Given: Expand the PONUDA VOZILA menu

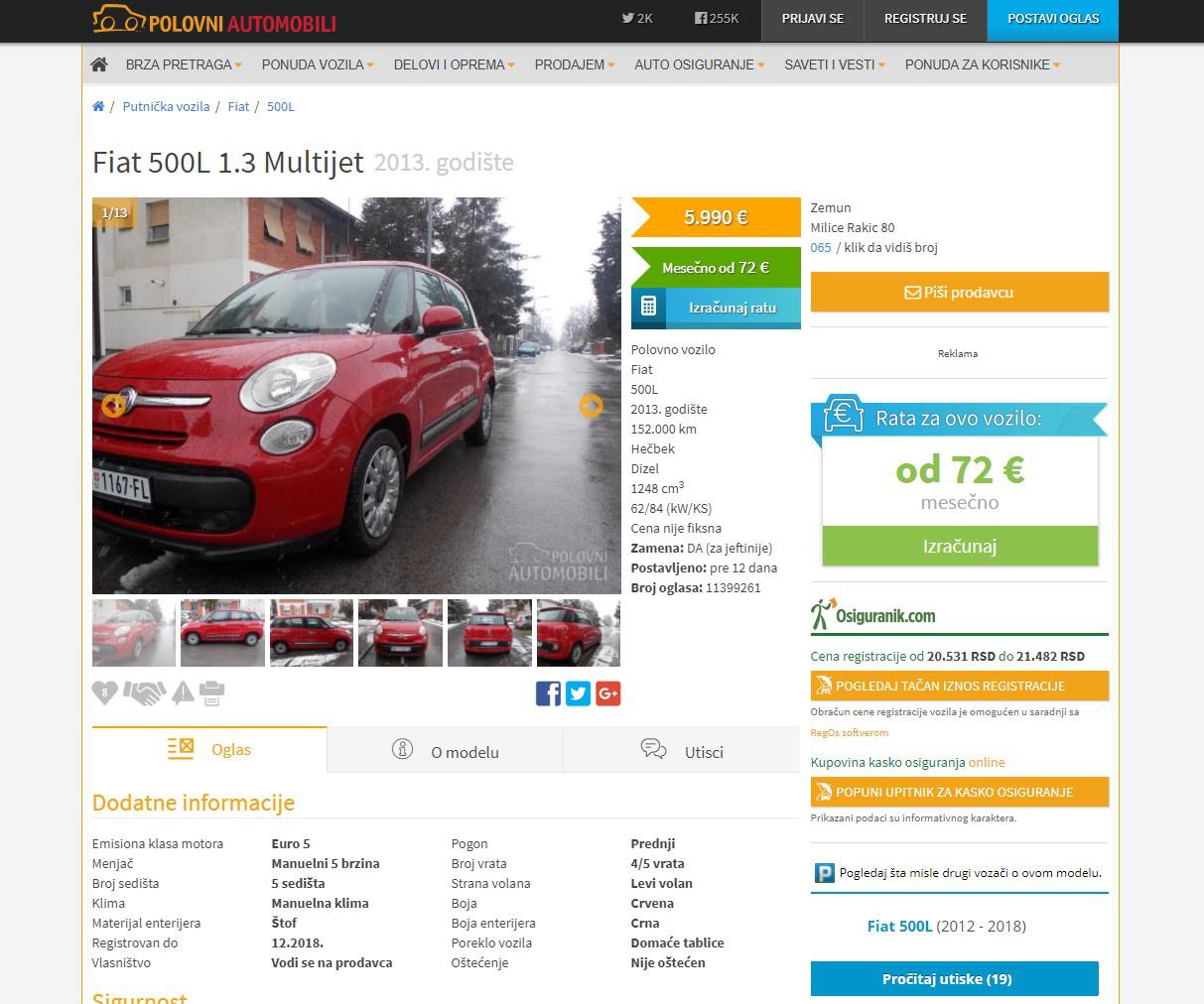Looking at the screenshot, I should [x=318, y=64].
